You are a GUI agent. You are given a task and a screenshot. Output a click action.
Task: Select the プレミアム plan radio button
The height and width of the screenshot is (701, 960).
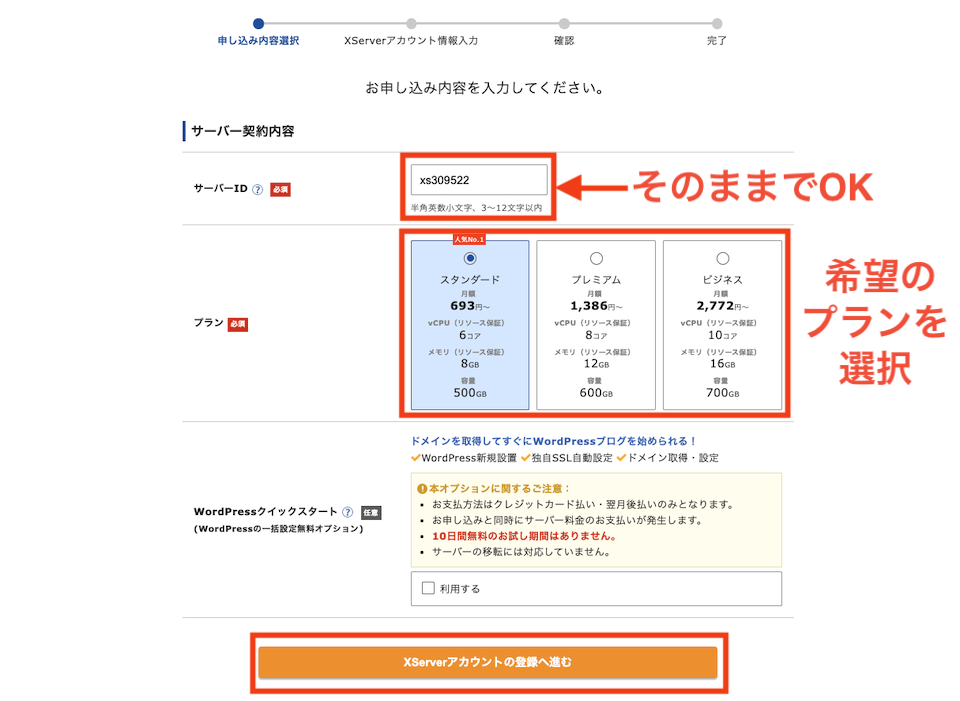click(596, 258)
